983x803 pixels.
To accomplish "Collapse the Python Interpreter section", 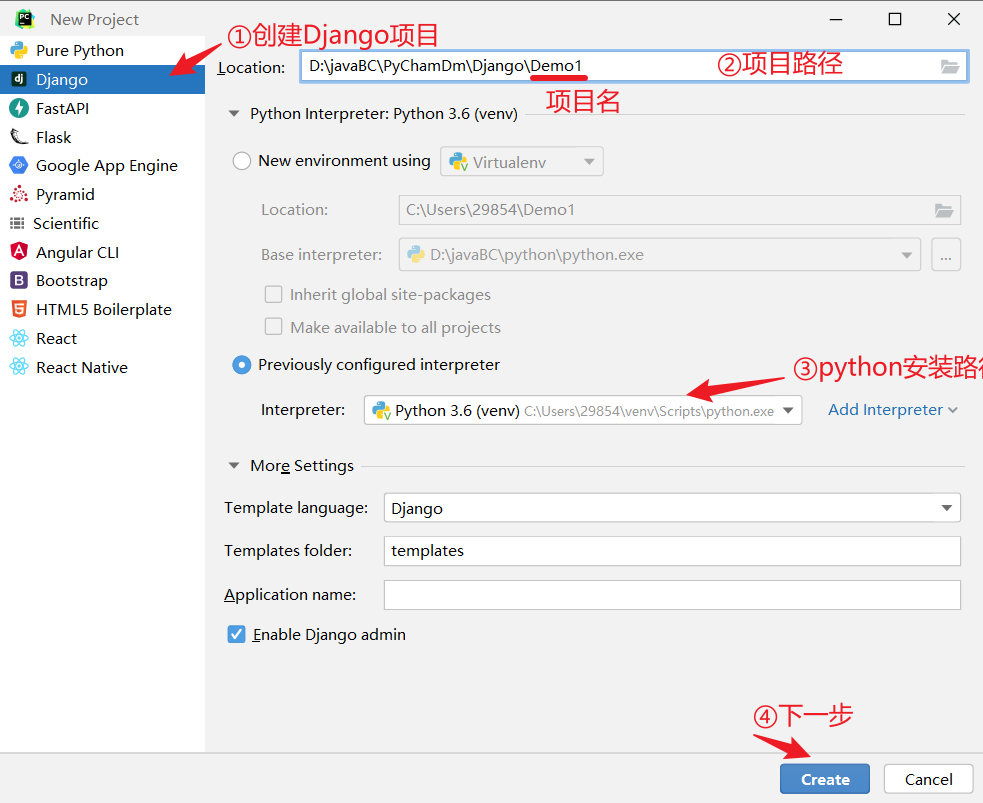I will (234, 114).
